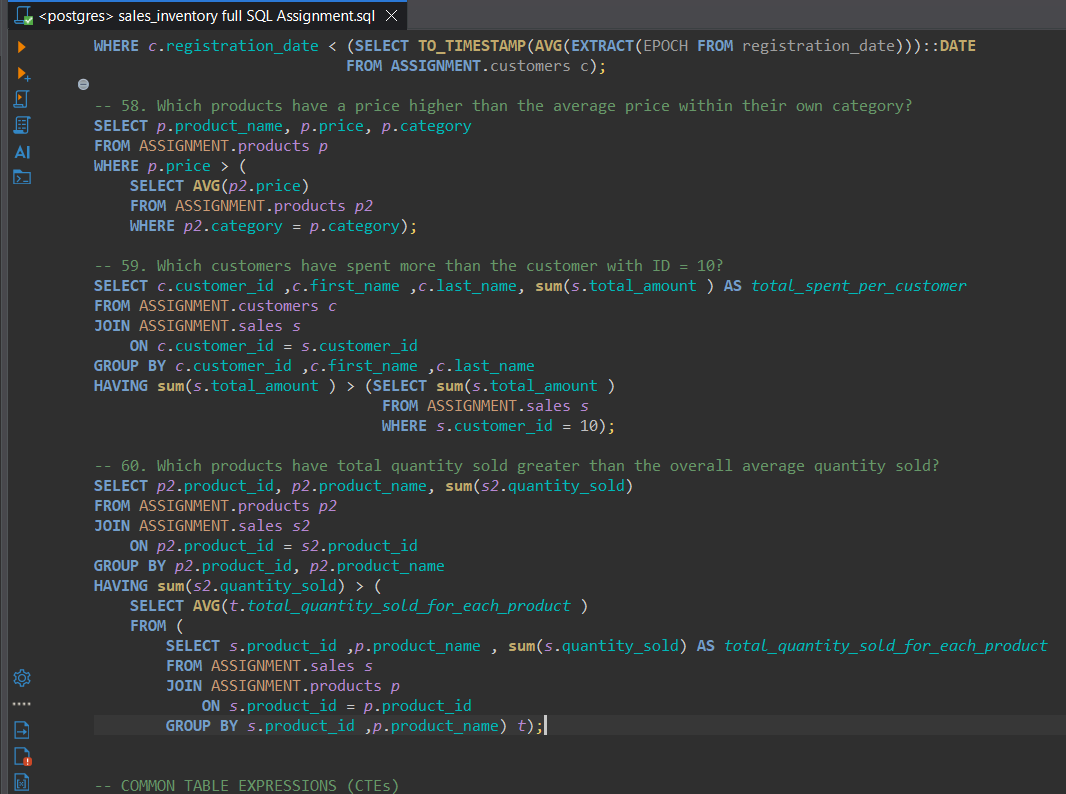1066x794 pixels.
Task: Open the AI assistant
Action: [22, 152]
